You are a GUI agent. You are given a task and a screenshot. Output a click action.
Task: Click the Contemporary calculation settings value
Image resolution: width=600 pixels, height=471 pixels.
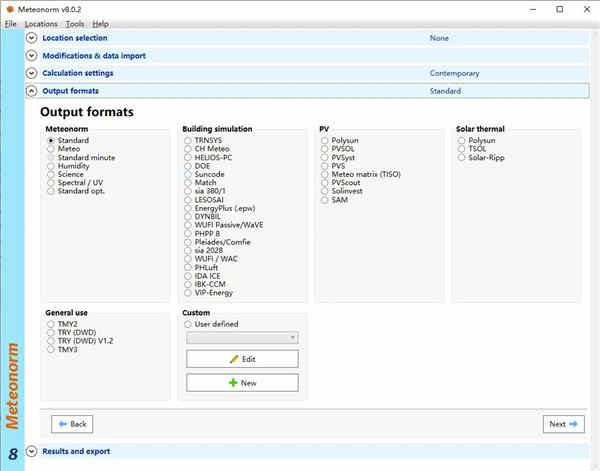(454, 73)
